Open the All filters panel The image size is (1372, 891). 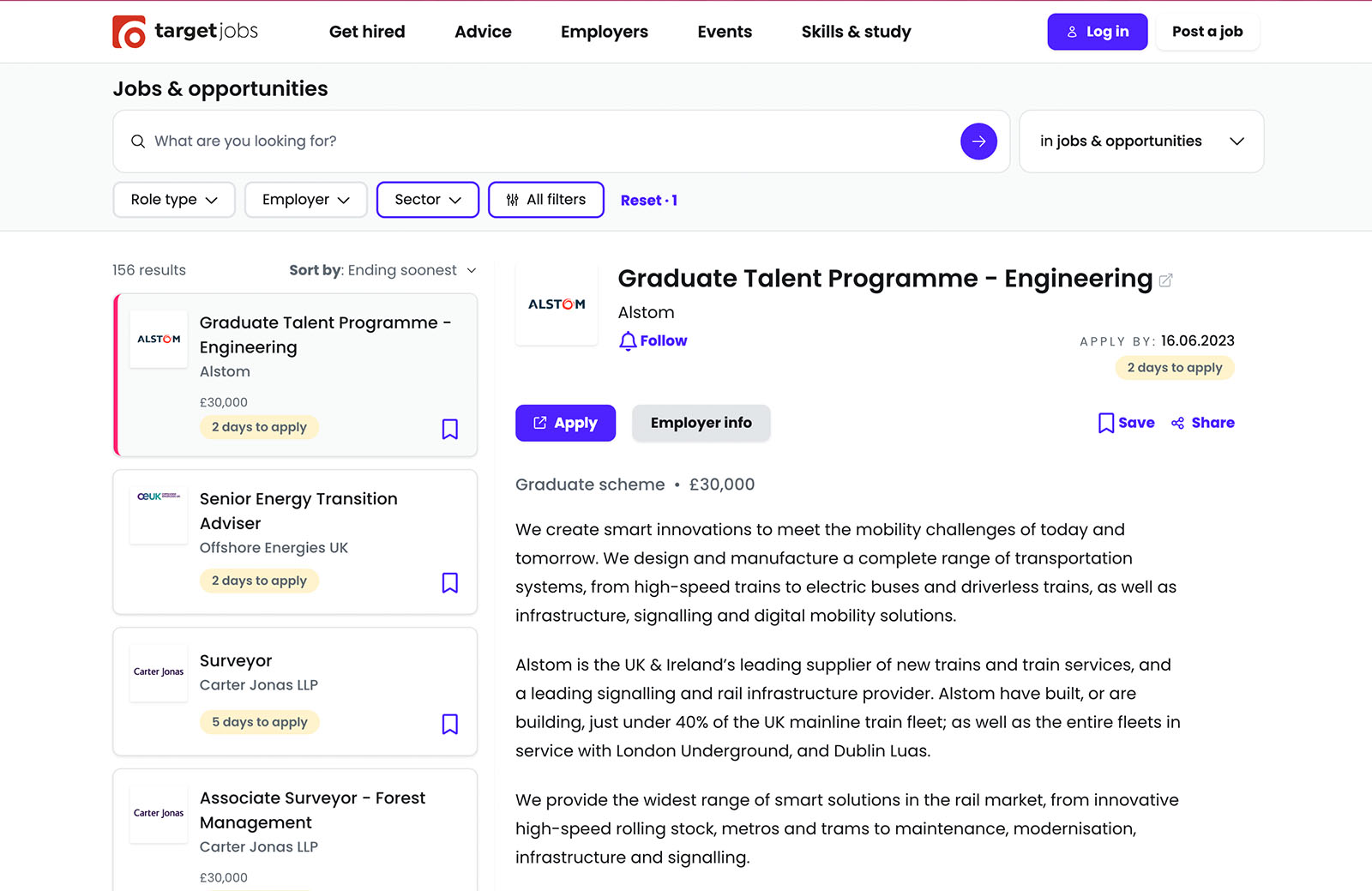pos(546,200)
